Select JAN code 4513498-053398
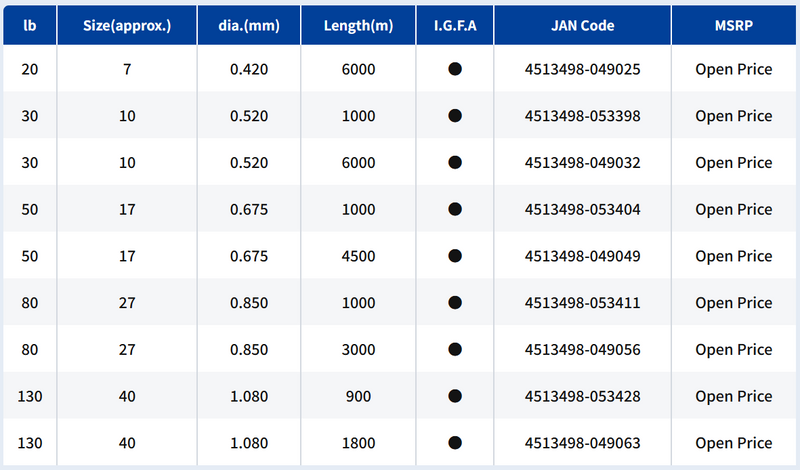This screenshot has height=470, width=800. click(583, 116)
